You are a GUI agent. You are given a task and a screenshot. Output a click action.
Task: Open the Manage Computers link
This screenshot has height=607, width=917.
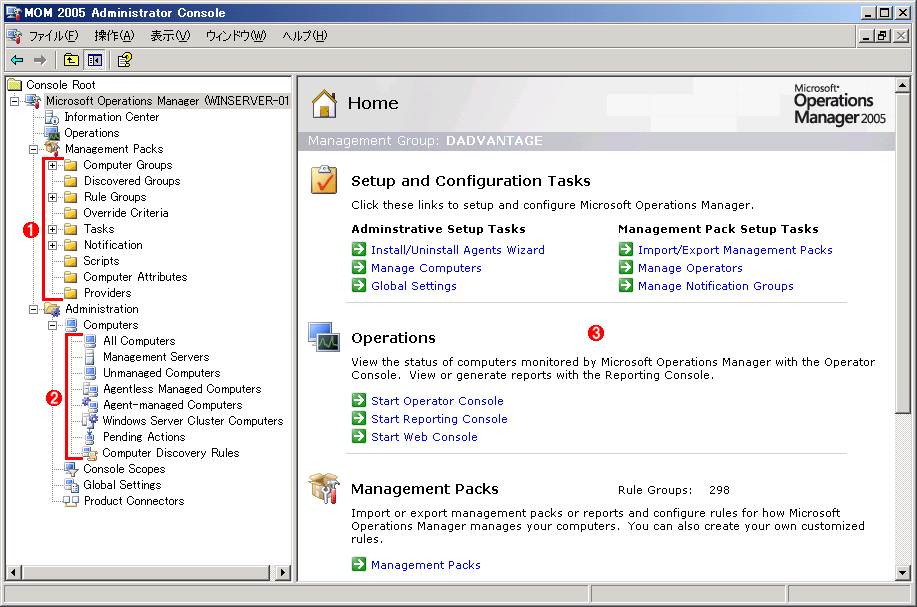tap(426, 268)
